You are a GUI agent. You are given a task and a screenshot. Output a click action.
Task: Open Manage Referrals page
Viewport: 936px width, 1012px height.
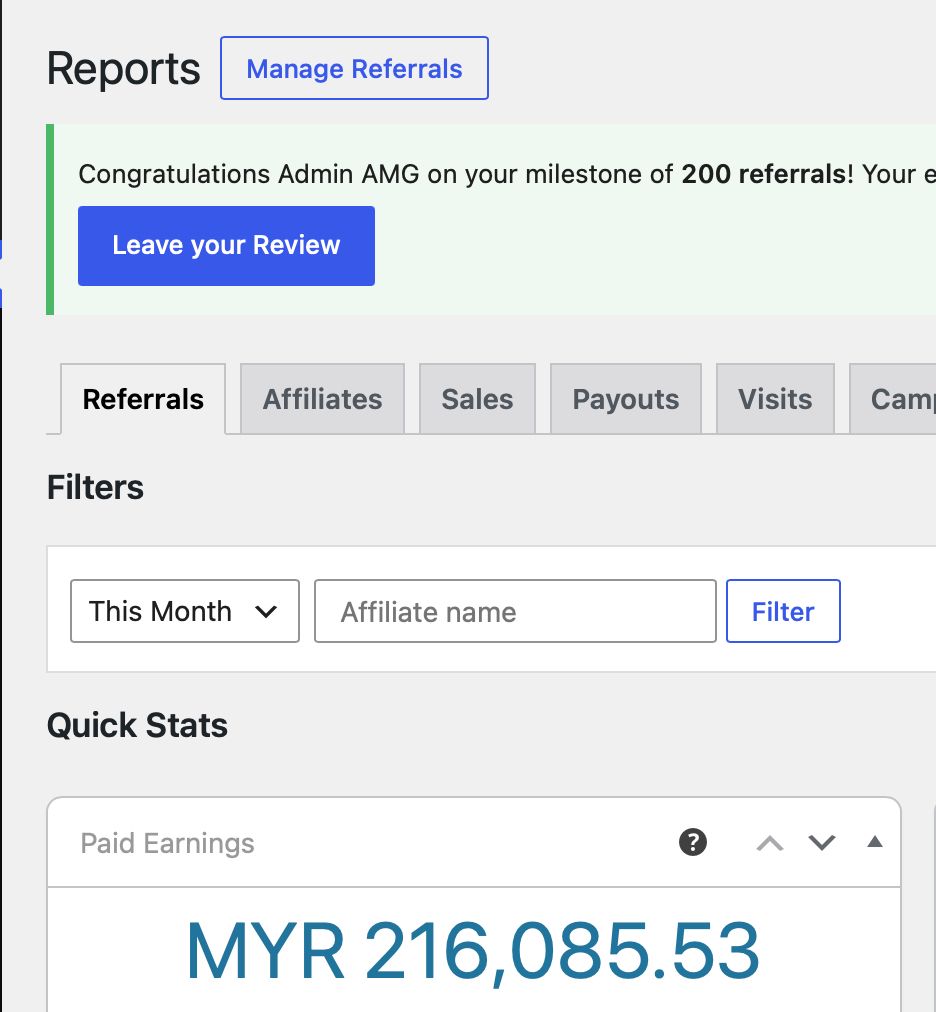[x=354, y=68]
